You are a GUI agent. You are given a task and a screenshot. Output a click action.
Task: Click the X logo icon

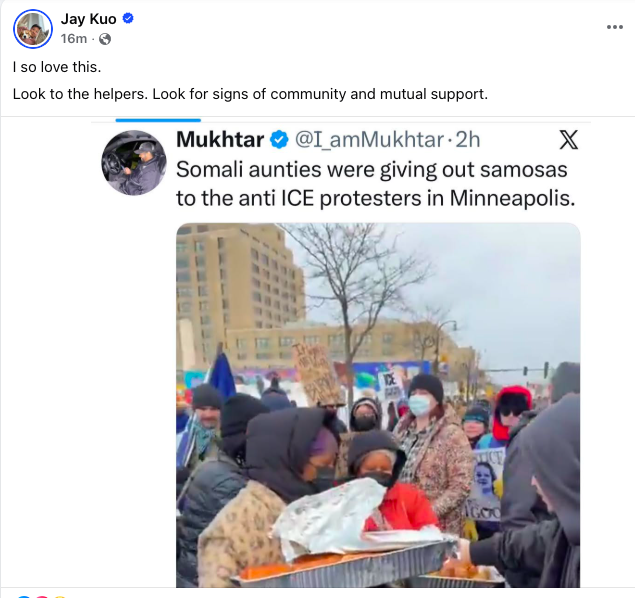tap(568, 140)
